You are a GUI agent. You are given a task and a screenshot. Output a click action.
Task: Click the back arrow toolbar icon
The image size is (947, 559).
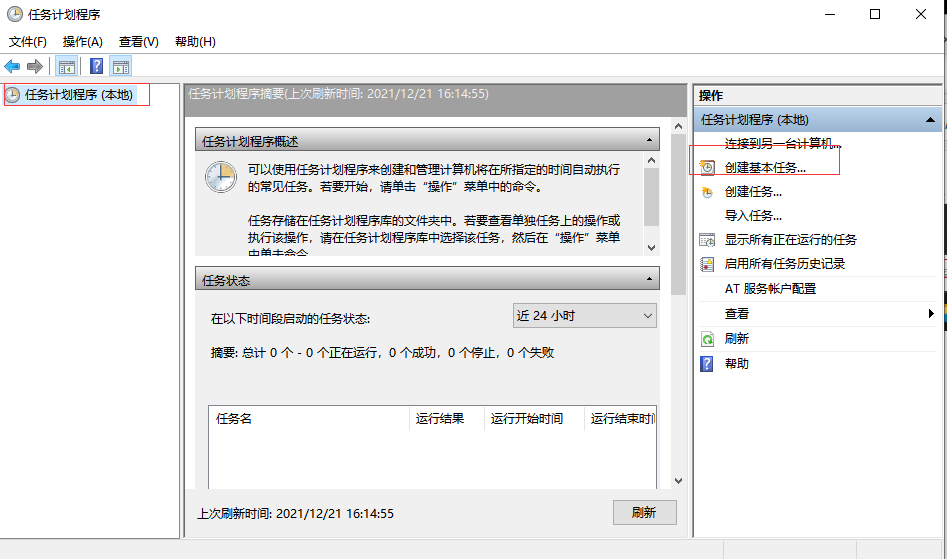point(12,66)
